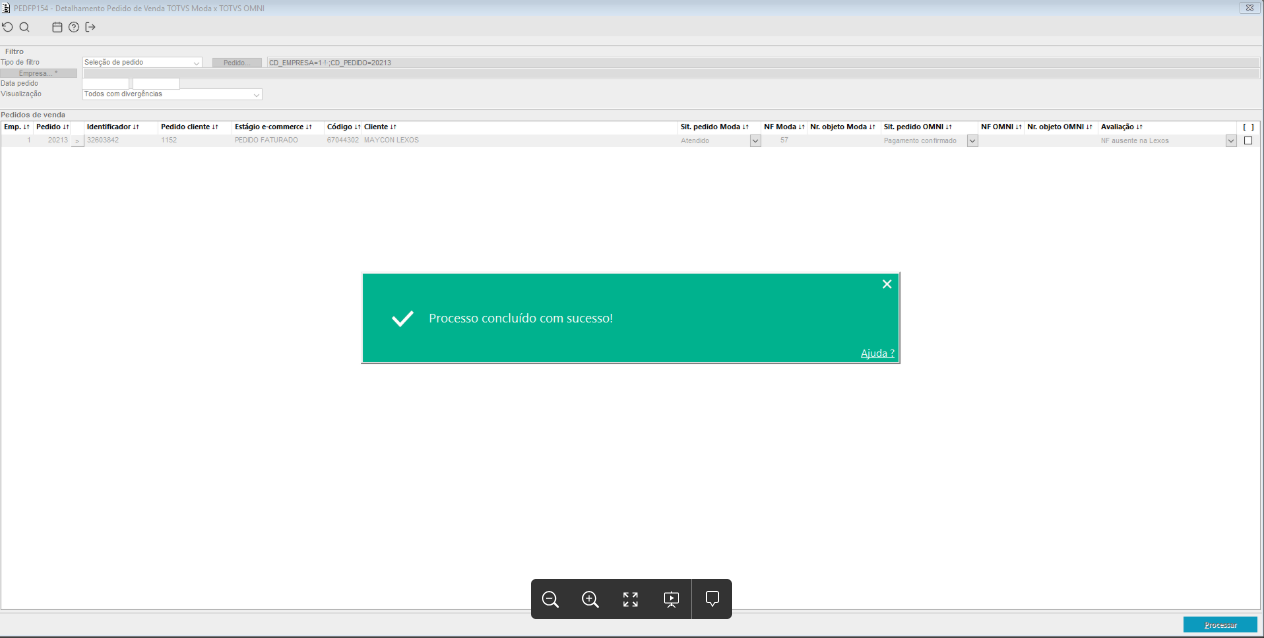Open the help question-mark toolbar icon

point(73,27)
